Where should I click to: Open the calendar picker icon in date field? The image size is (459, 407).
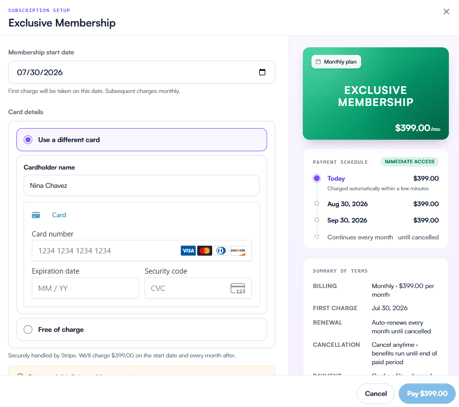click(262, 72)
